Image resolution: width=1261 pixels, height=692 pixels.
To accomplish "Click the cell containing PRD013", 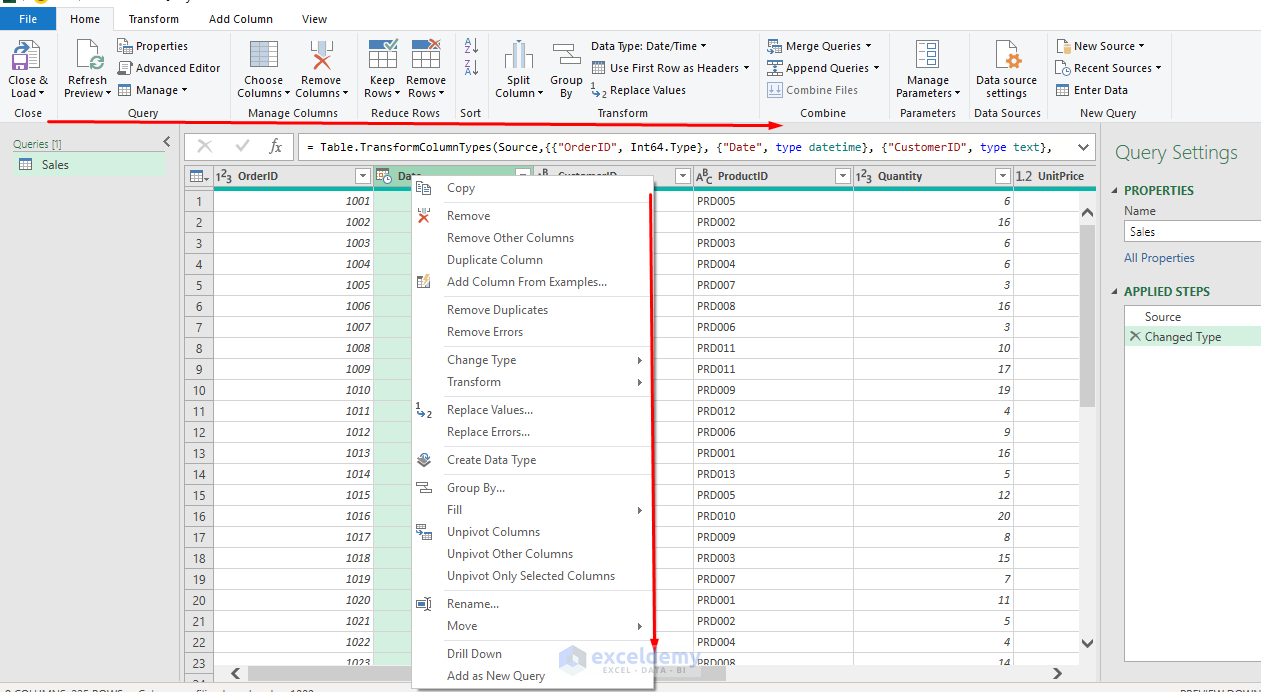I will pyautogui.click(x=773, y=474).
